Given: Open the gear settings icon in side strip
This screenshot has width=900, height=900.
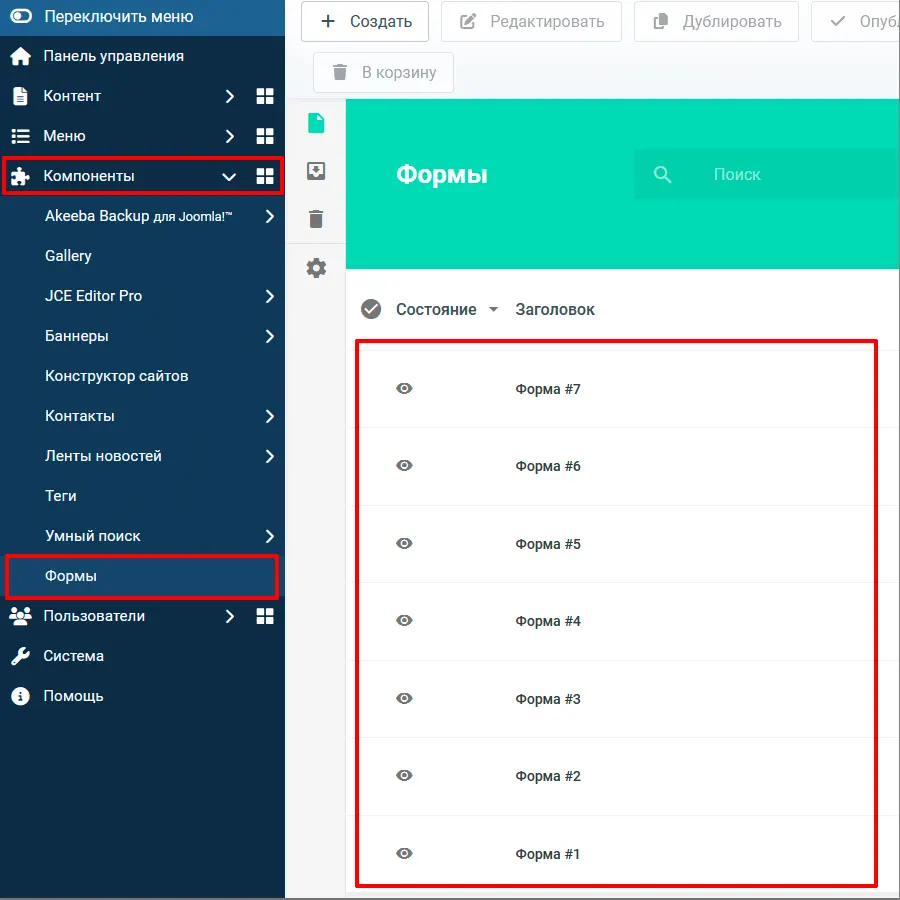Looking at the screenshot, I should point(316,268).
